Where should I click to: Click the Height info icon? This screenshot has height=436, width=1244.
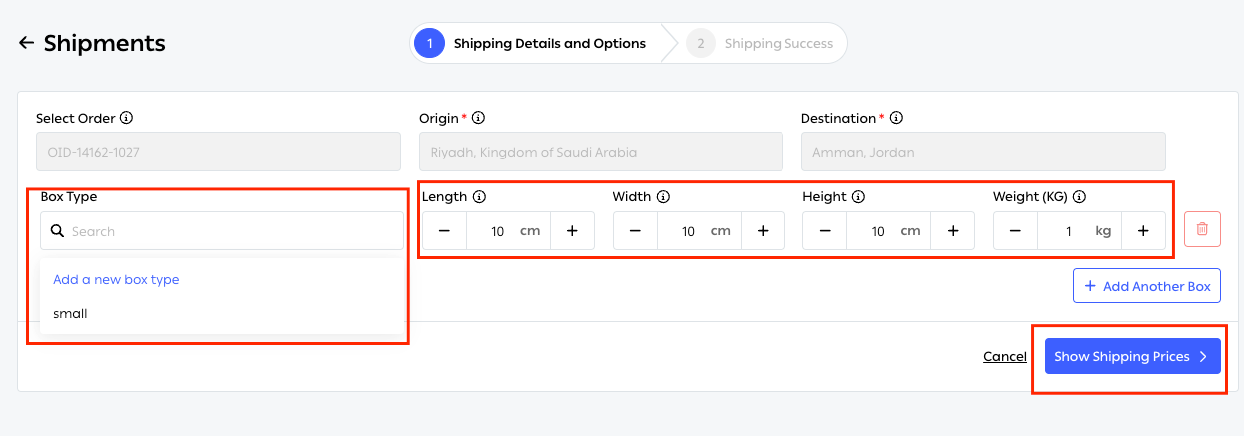pos(858,197)
